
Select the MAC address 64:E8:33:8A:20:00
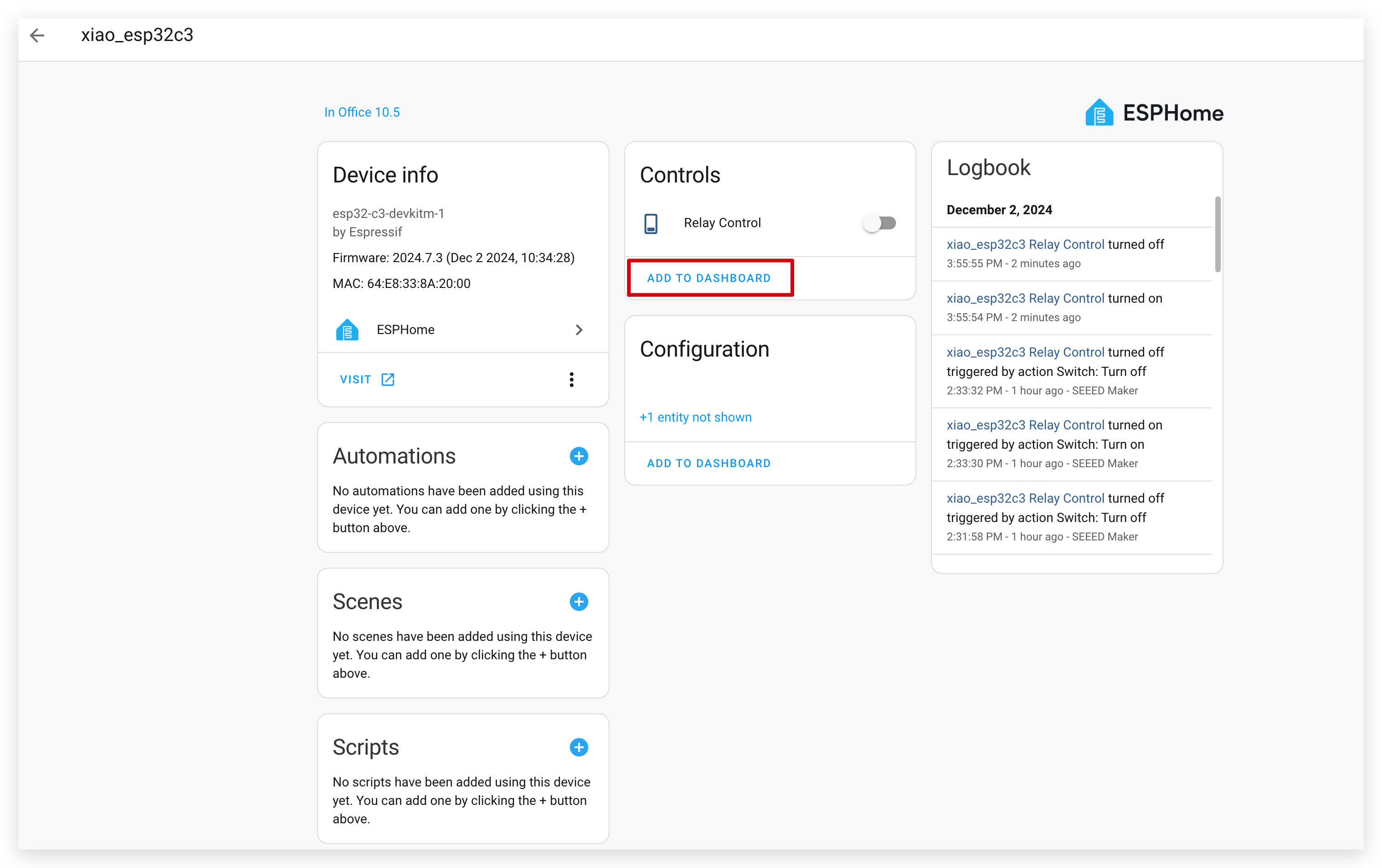(x=401, y=284)
